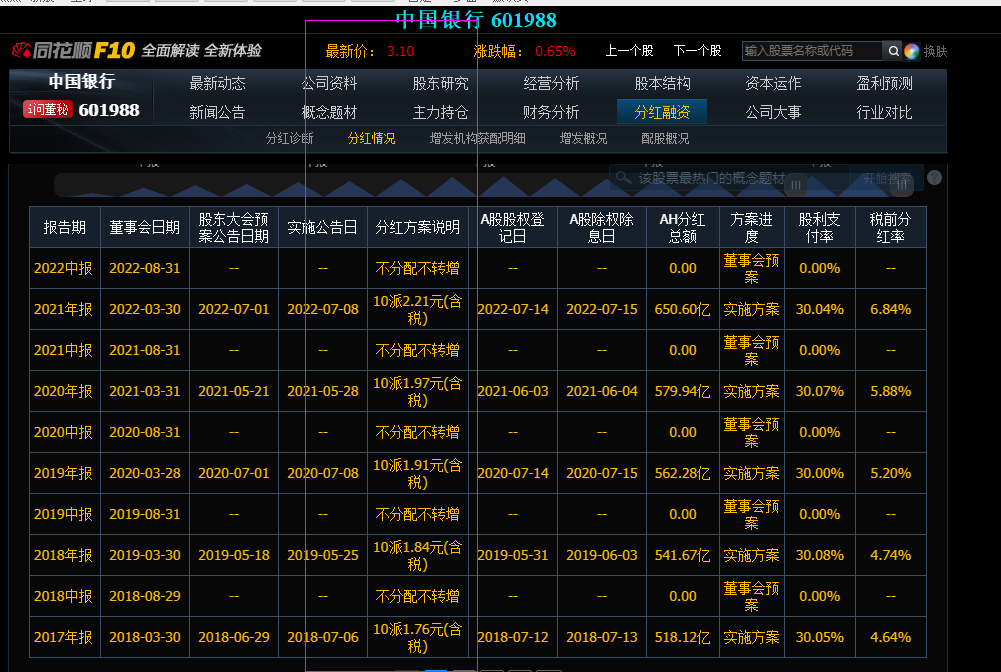The height and width of the screenshot is (672, 1001).
Task: Click the A股股权登记日 column header
Action: 513,227
